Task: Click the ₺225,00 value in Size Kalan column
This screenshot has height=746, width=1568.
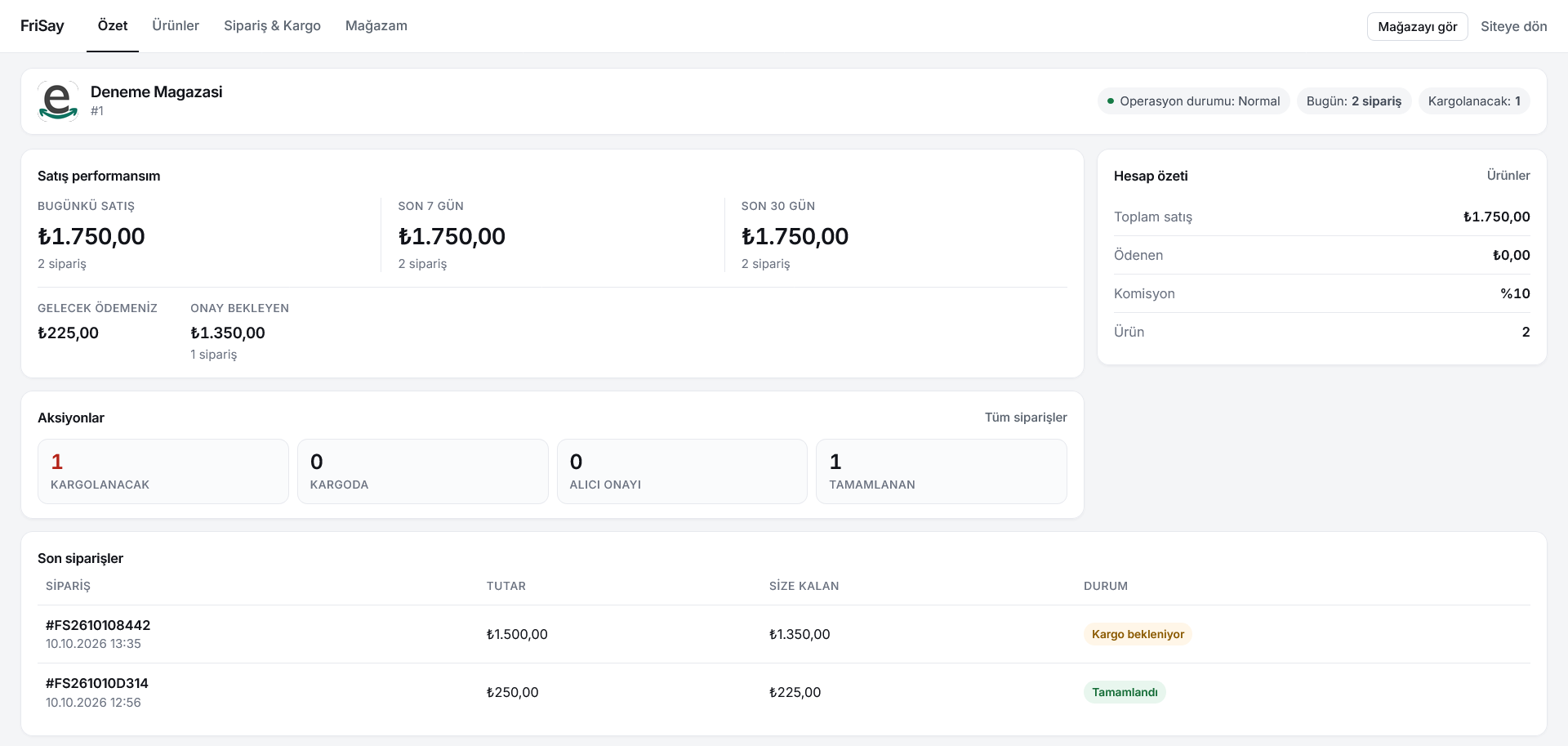Action: [795, 692]
